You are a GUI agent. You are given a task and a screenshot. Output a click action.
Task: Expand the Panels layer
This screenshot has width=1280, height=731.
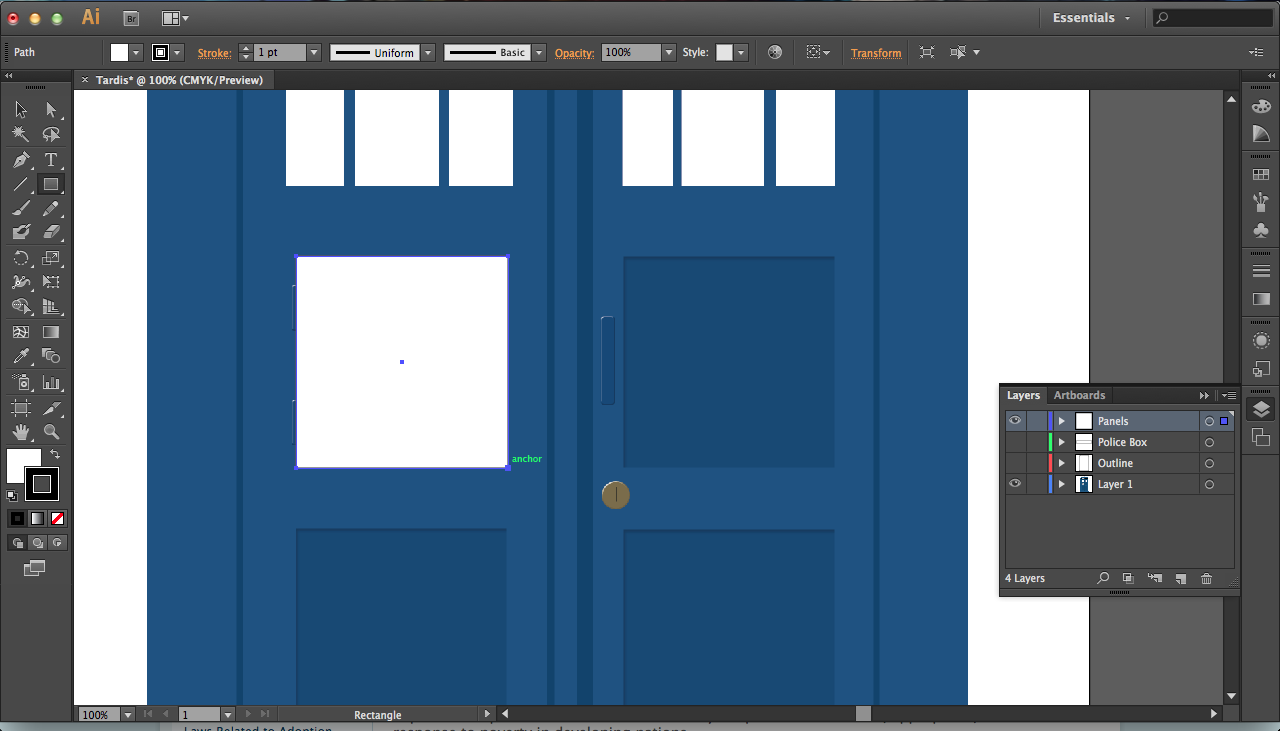pyautogui.click(x=1061, y=421)
